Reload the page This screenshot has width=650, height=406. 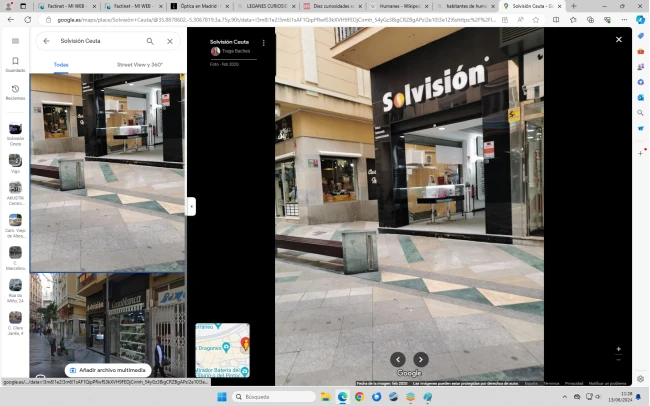28,19
